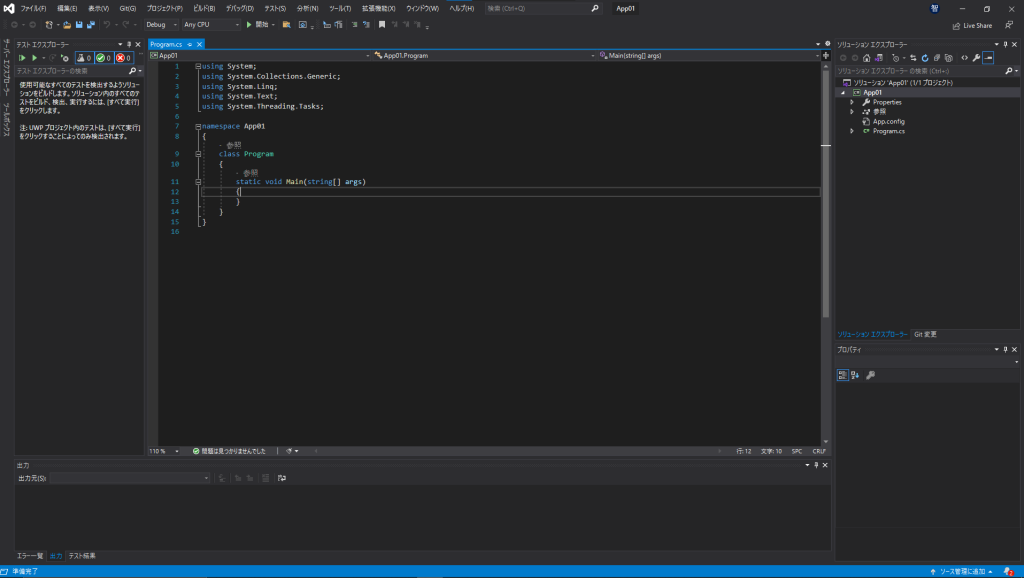The height and width of the screenshot is (578, 1024).
Task: Toggle the failed tests filter in Test Explorer
Action: click(x=123, y=58)
